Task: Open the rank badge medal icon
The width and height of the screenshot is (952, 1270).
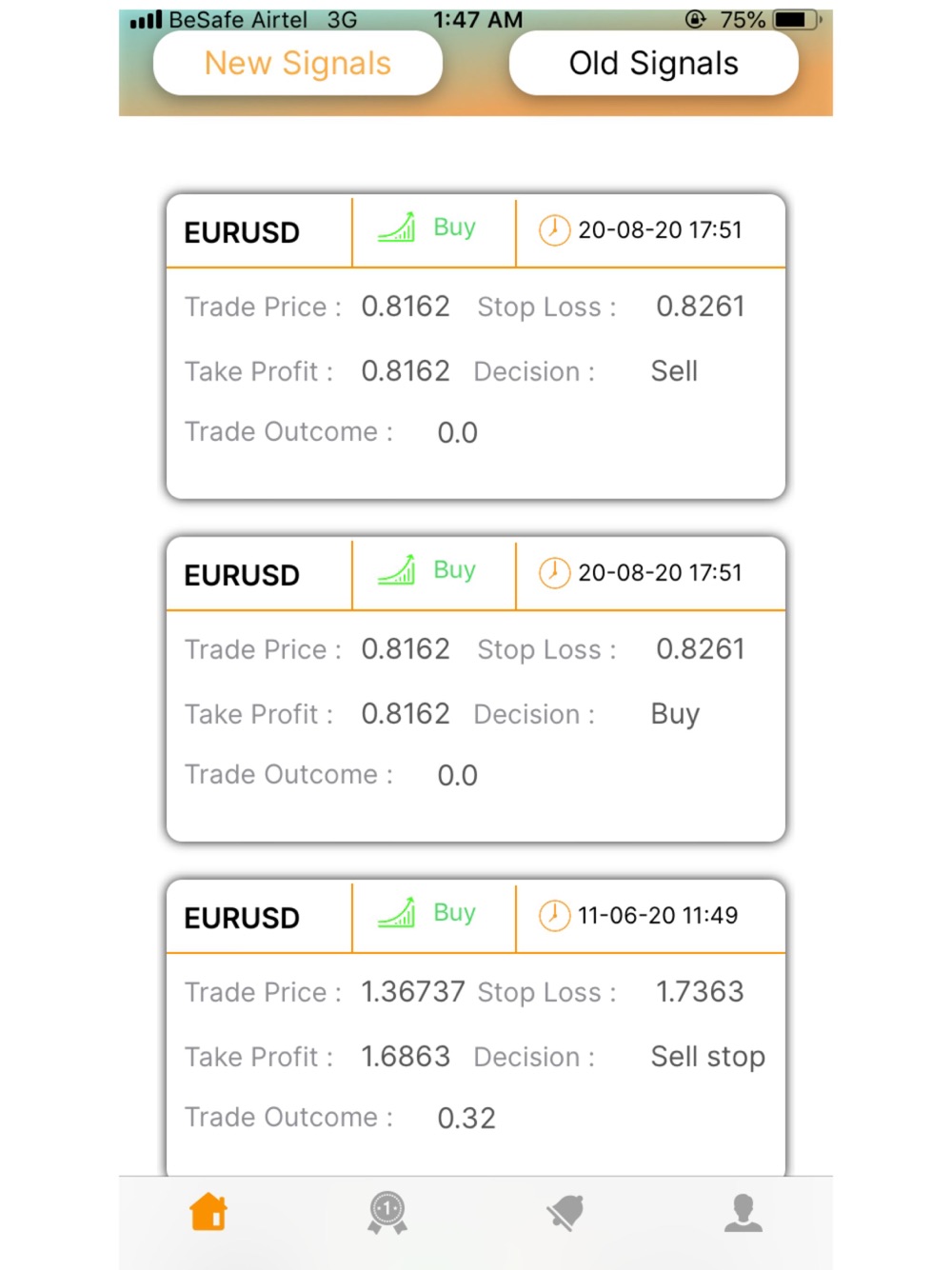Action: click(387, 1213)
